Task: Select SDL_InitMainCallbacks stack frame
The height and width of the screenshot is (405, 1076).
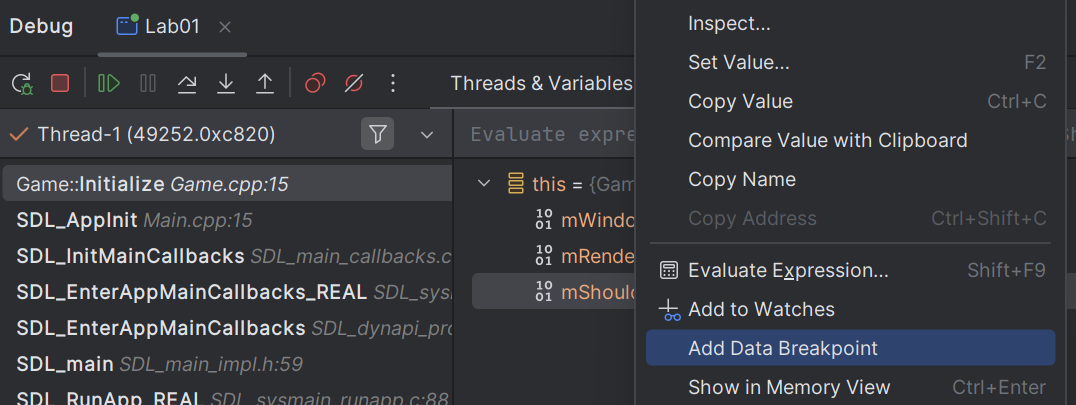Action: tap(227, 256)
